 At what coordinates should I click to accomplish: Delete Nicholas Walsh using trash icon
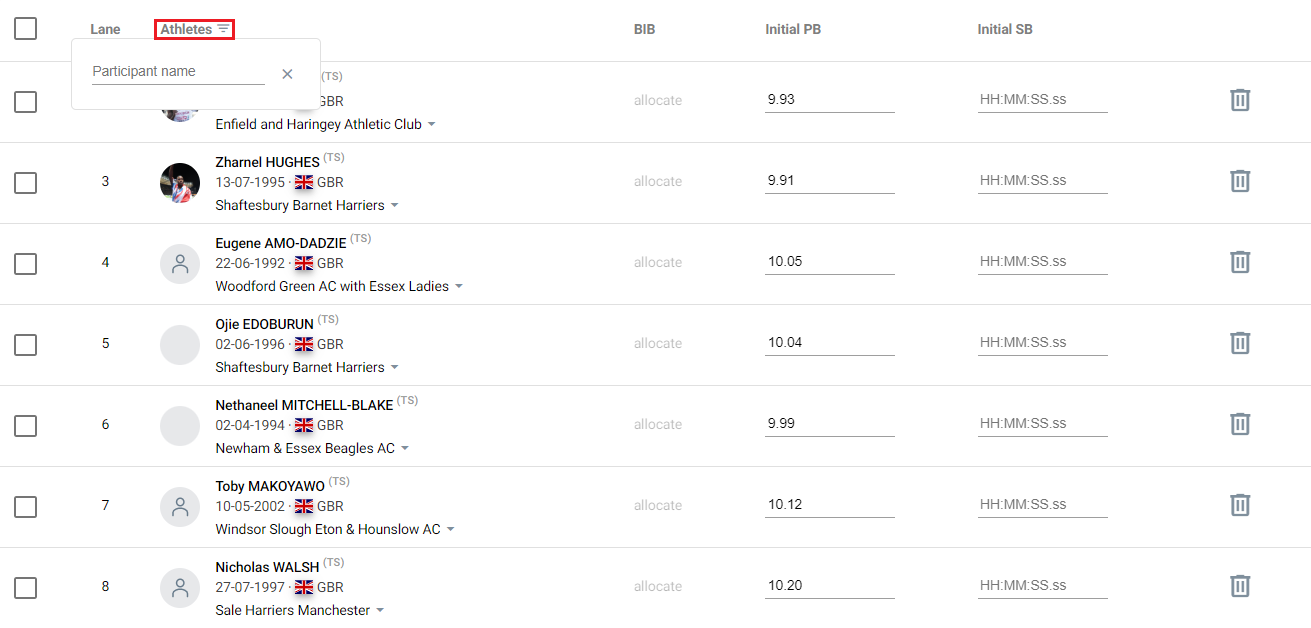1240,586
